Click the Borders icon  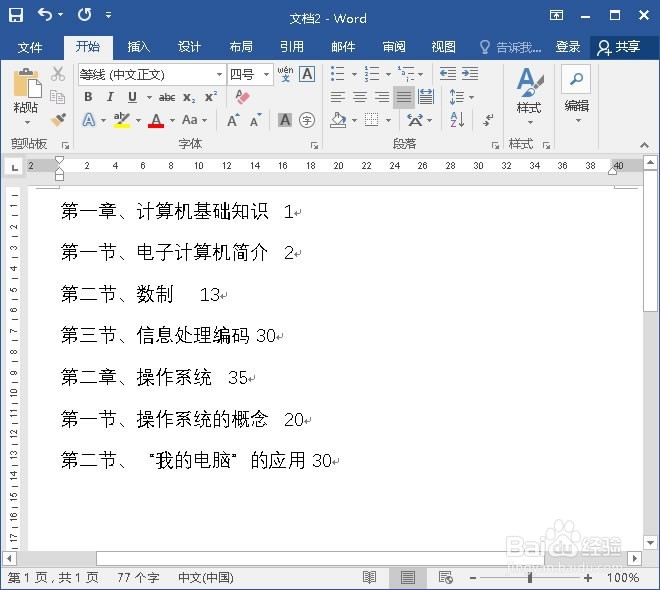click(372, 120)
